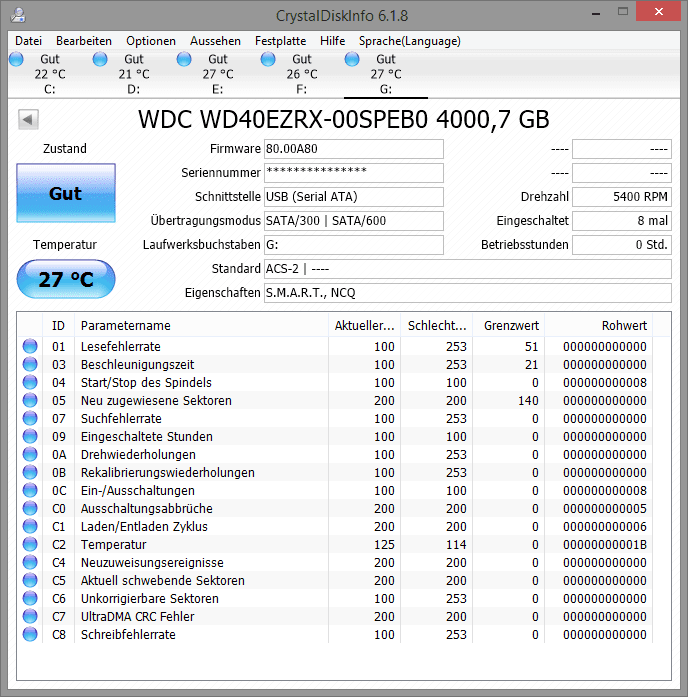Click status orb of Lesefehlerrate row

pyautogui.click(x=30, y=346)
